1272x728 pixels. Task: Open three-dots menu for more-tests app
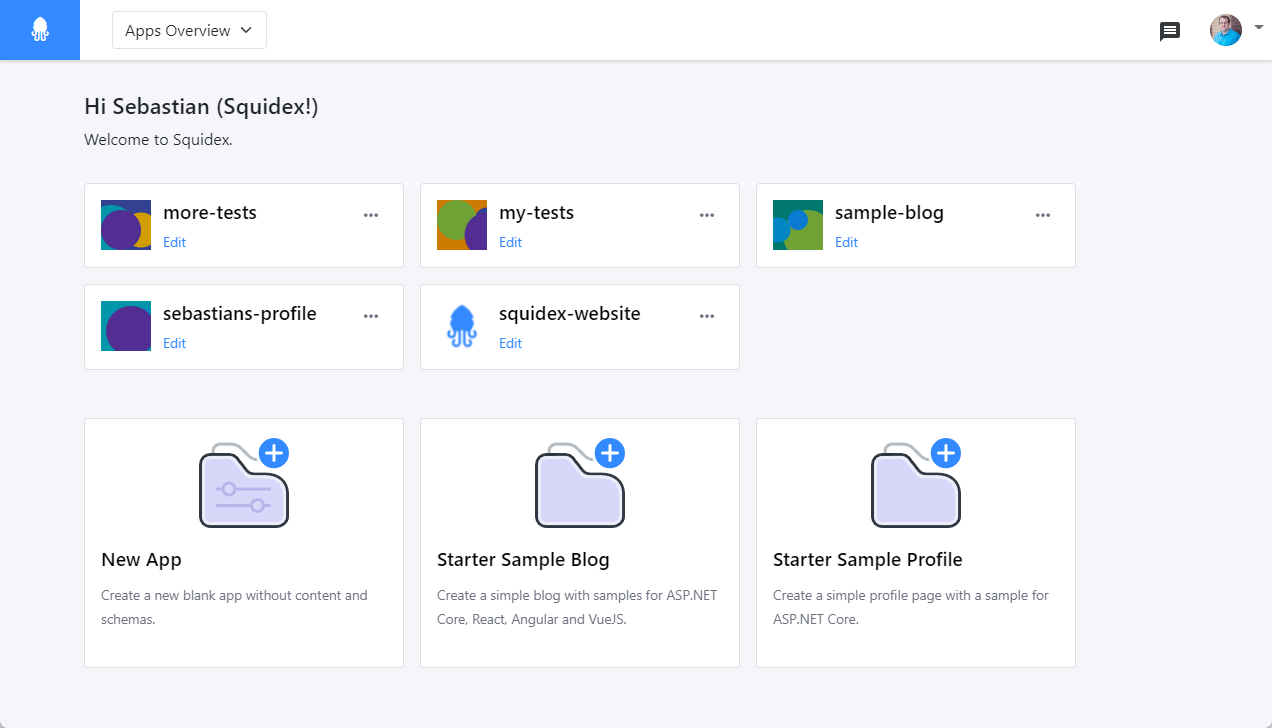click(371, 215)
